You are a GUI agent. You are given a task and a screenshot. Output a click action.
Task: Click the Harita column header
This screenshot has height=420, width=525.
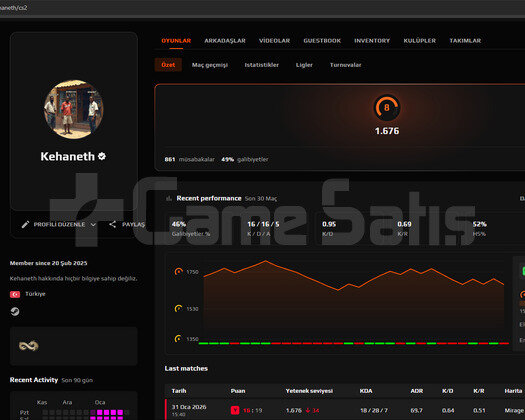(x=513, y=391)
